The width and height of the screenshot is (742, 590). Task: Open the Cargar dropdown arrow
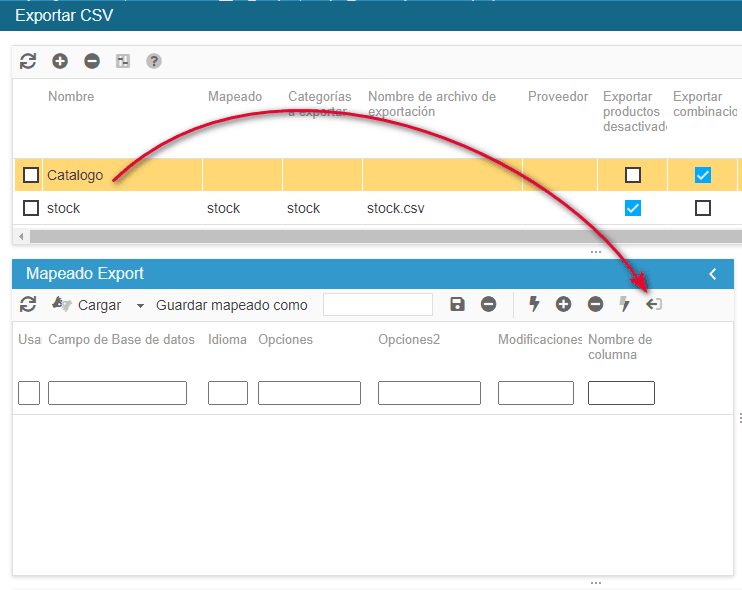(140, 305)
